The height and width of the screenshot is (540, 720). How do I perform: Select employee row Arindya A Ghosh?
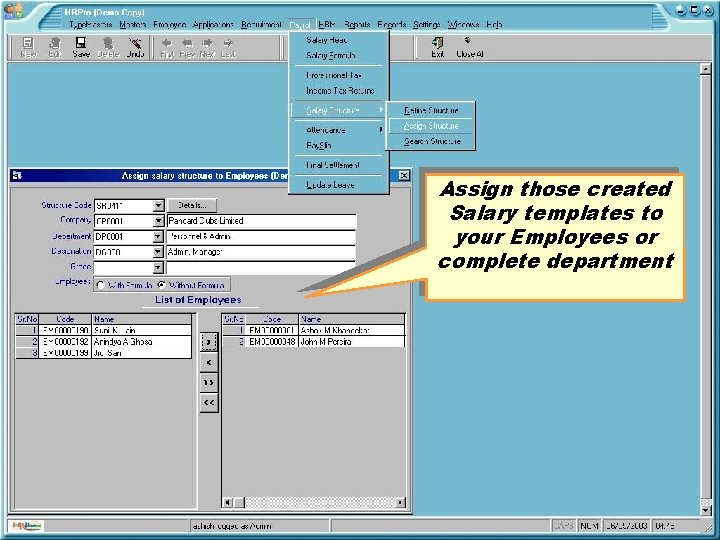coord(104,342)
